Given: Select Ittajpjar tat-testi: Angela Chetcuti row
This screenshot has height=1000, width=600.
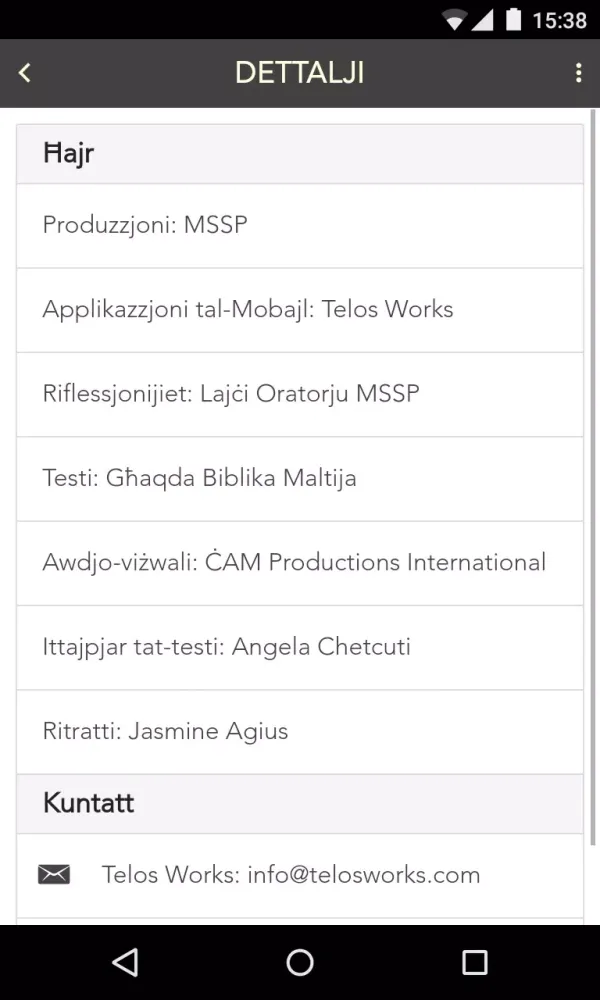Looking at the screenshot, I should point(300,647).
